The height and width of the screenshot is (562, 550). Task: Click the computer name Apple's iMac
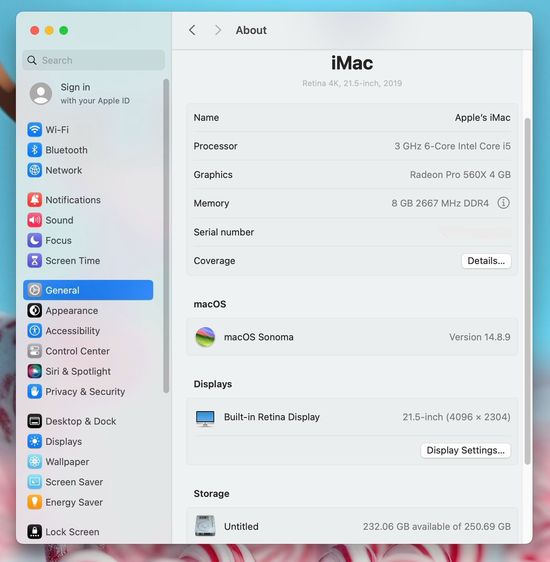(x=482, y=118)
